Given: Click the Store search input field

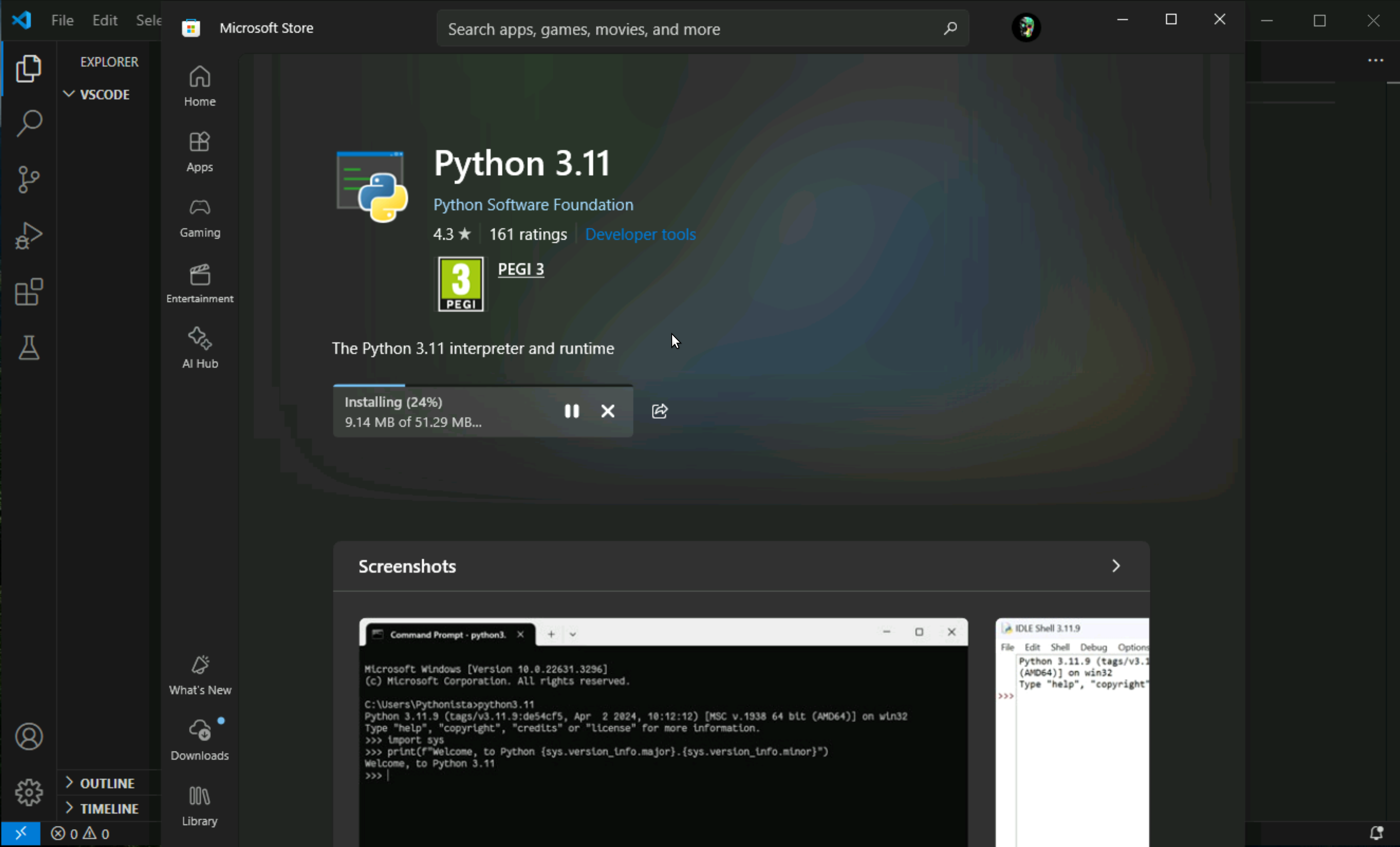Looking at the screenshot, I should point(682,29).
